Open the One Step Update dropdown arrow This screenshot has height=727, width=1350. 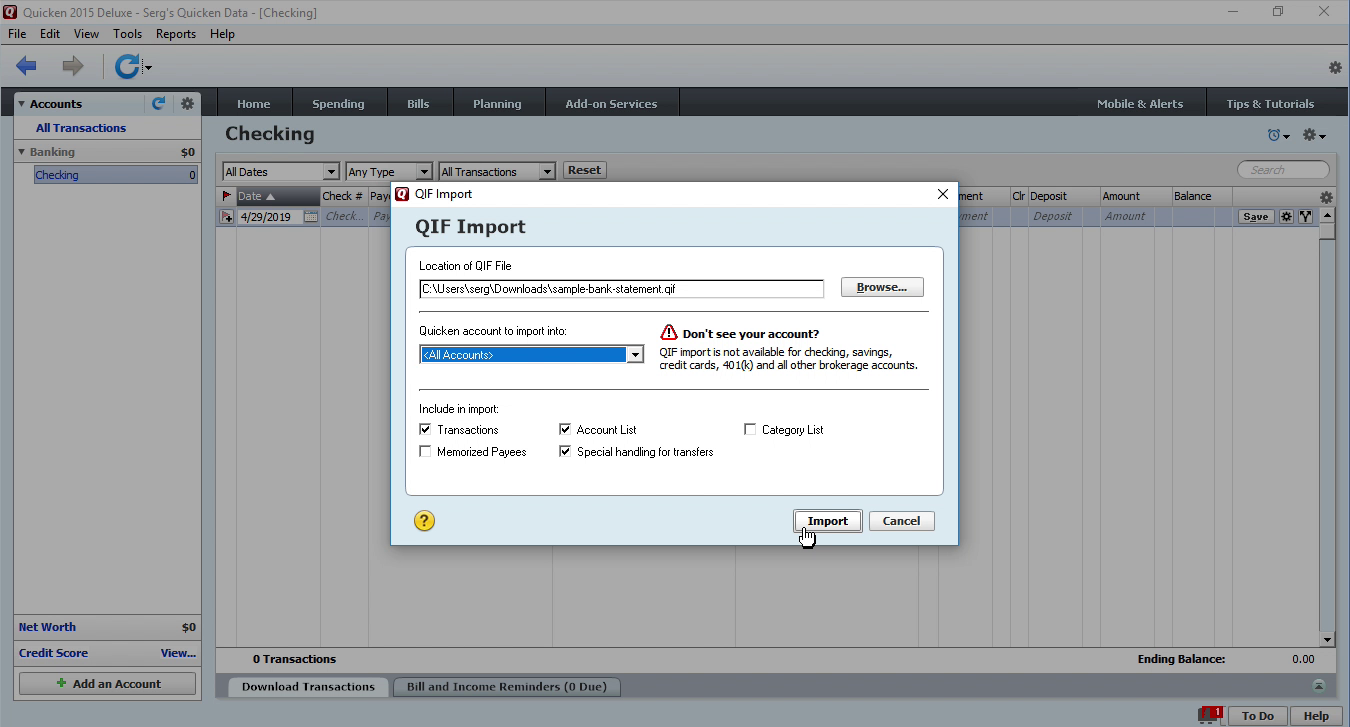[x=148, y=69]
